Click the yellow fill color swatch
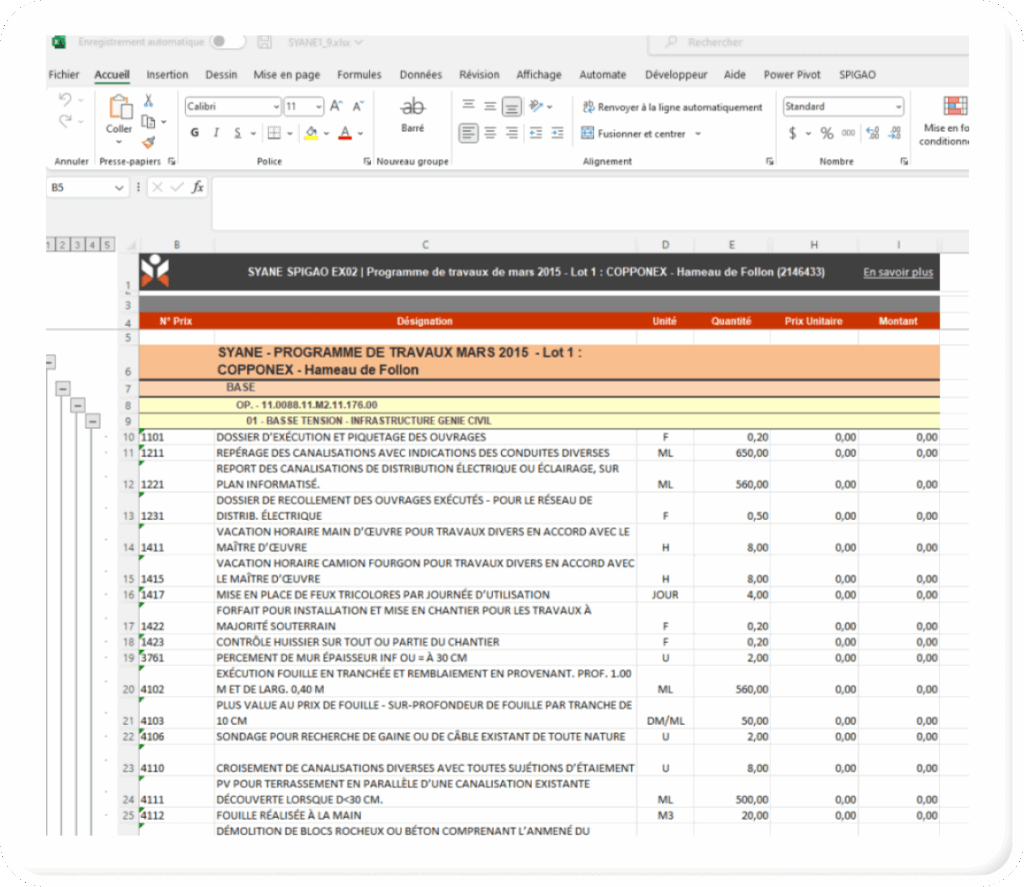The image size is (1024, 887). point(311,133)
